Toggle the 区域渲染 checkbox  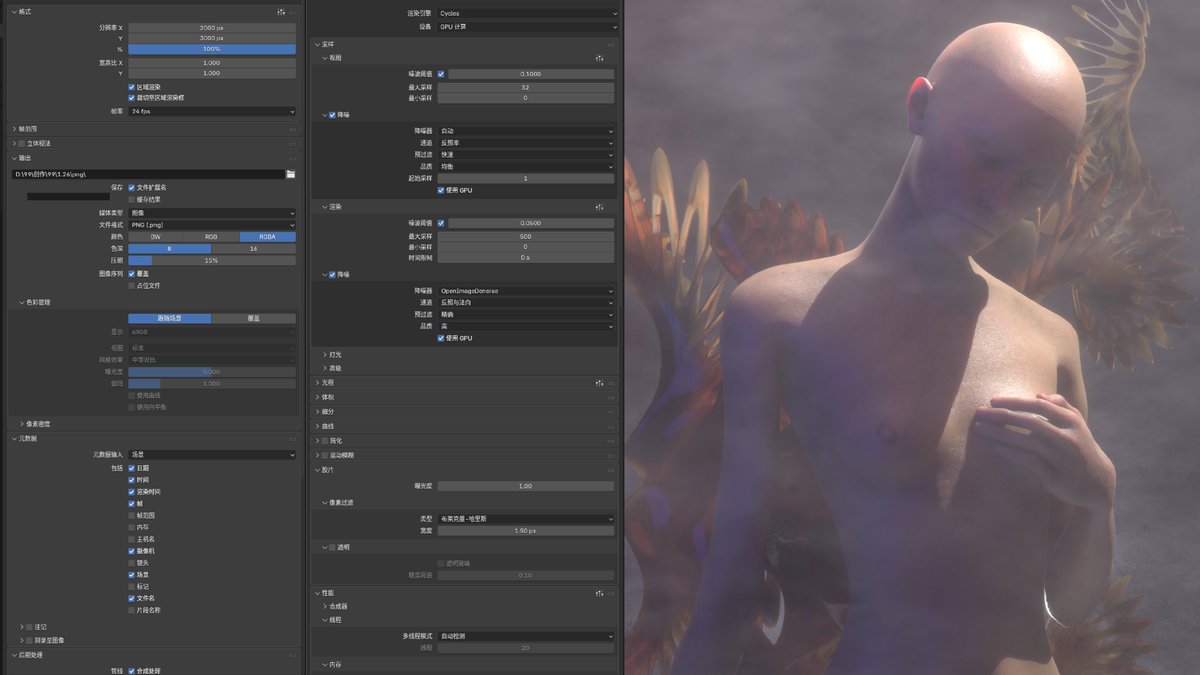click(x=132, y=87)
